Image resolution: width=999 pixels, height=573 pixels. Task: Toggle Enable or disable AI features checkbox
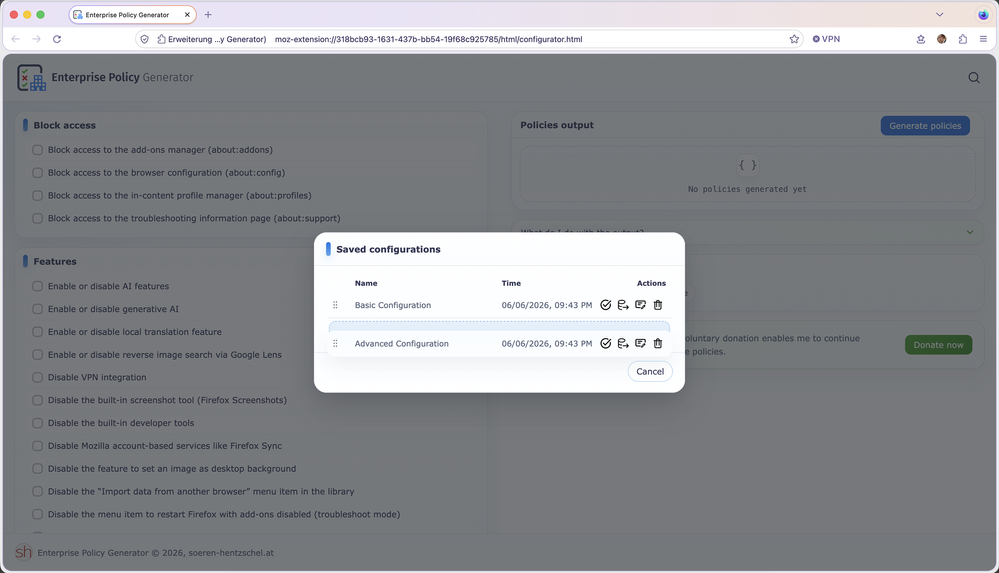38,286
